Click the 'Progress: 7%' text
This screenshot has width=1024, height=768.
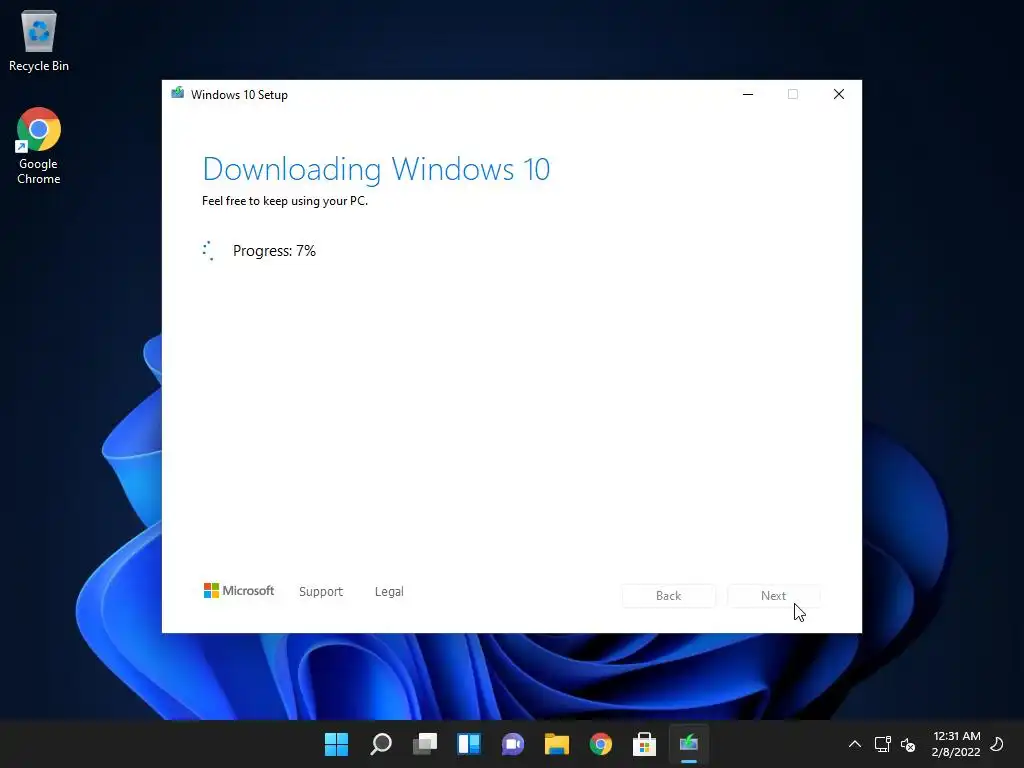[274, 251]
